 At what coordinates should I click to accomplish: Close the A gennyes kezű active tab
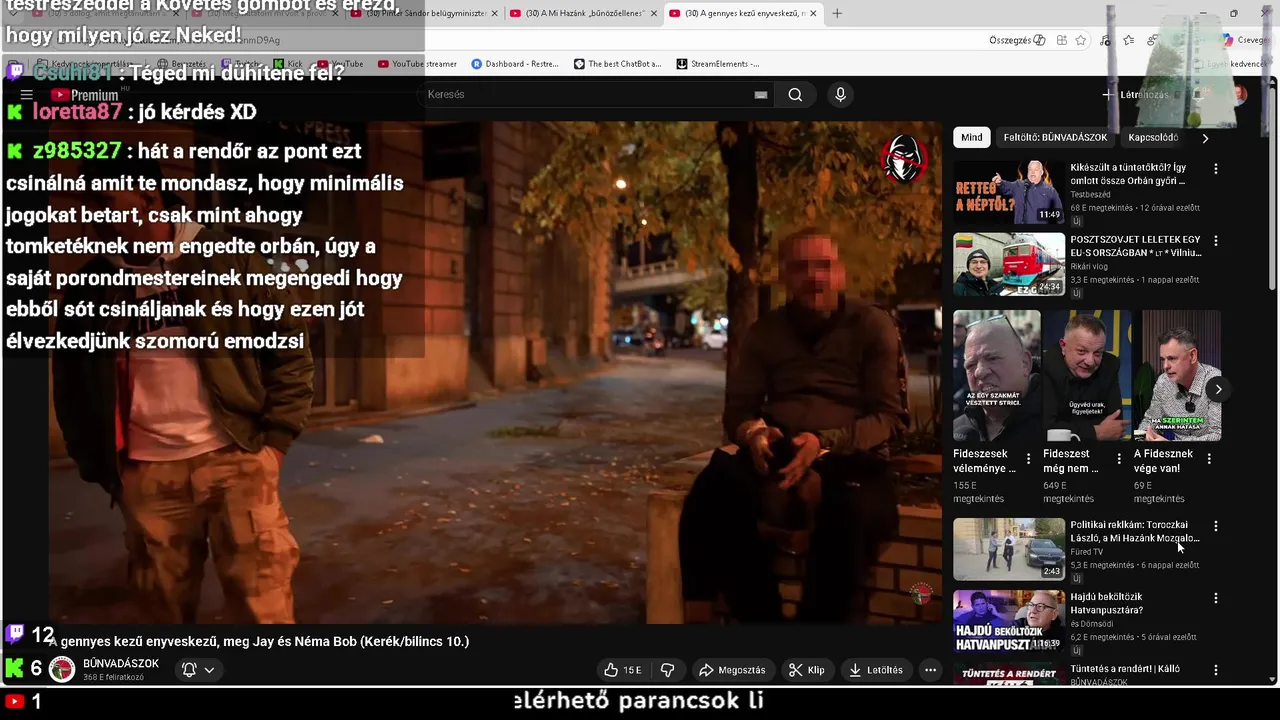(x=813, y=13)
